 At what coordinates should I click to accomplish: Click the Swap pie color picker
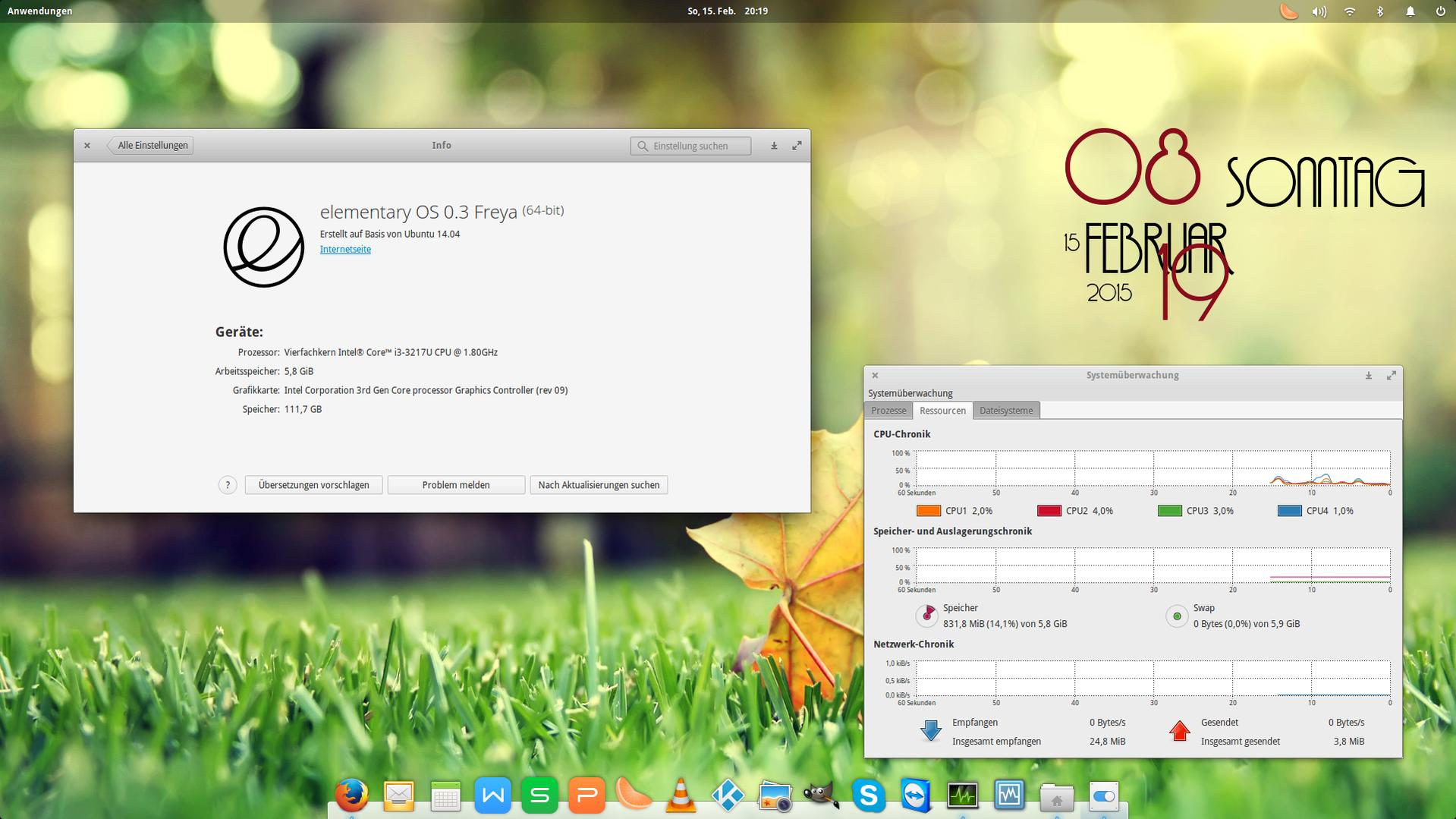coord(1177,616)
